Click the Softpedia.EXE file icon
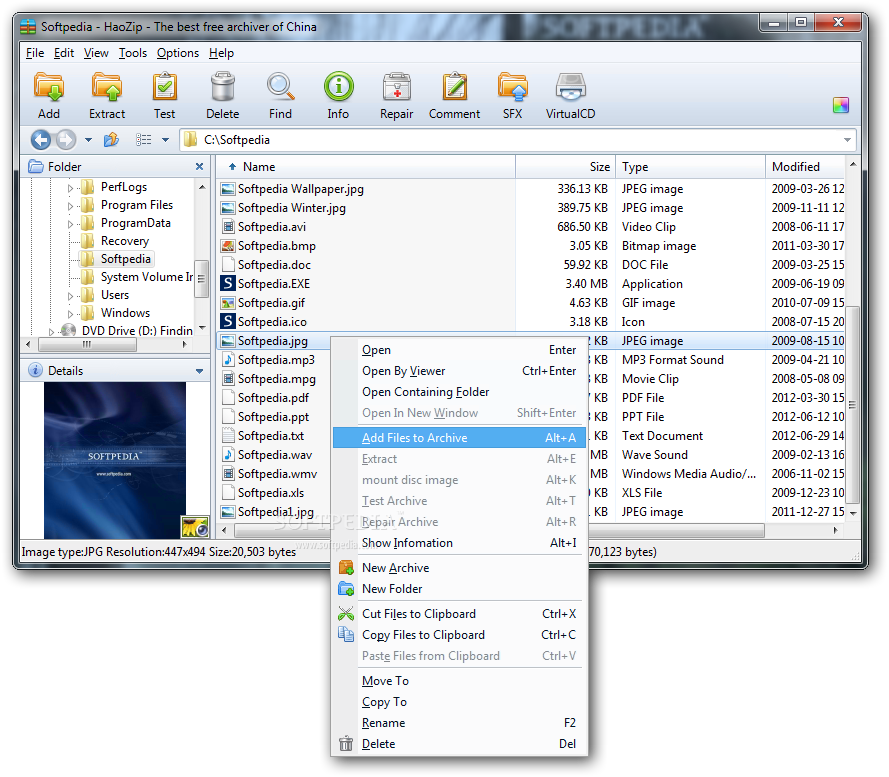Image resolution: width=889 pixels, height=777 pixels. pos(227,284)
